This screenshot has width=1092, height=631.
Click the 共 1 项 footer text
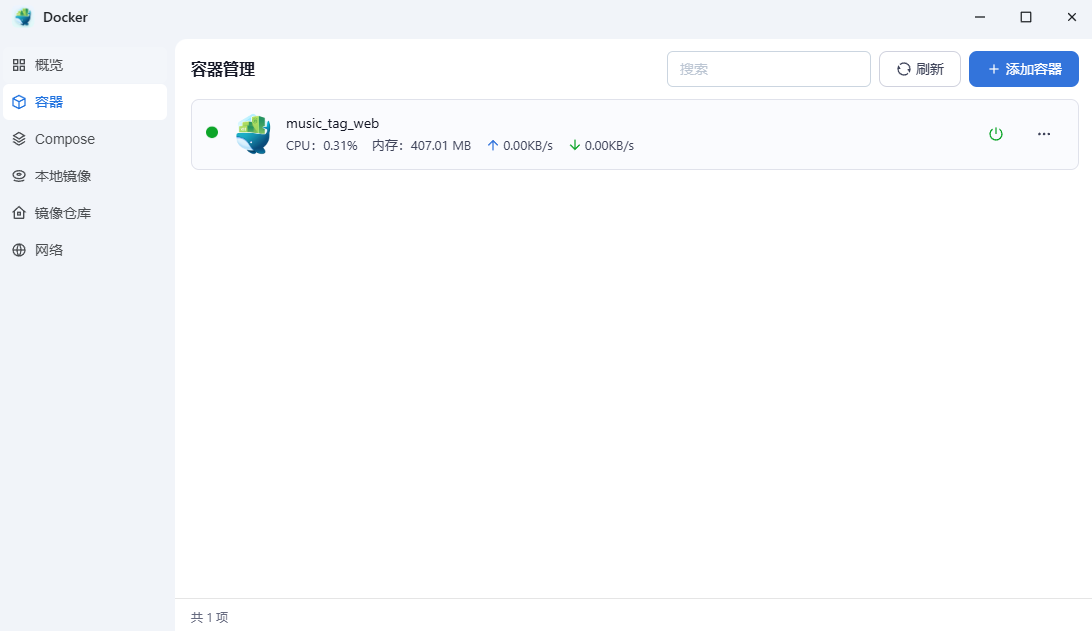210,617
